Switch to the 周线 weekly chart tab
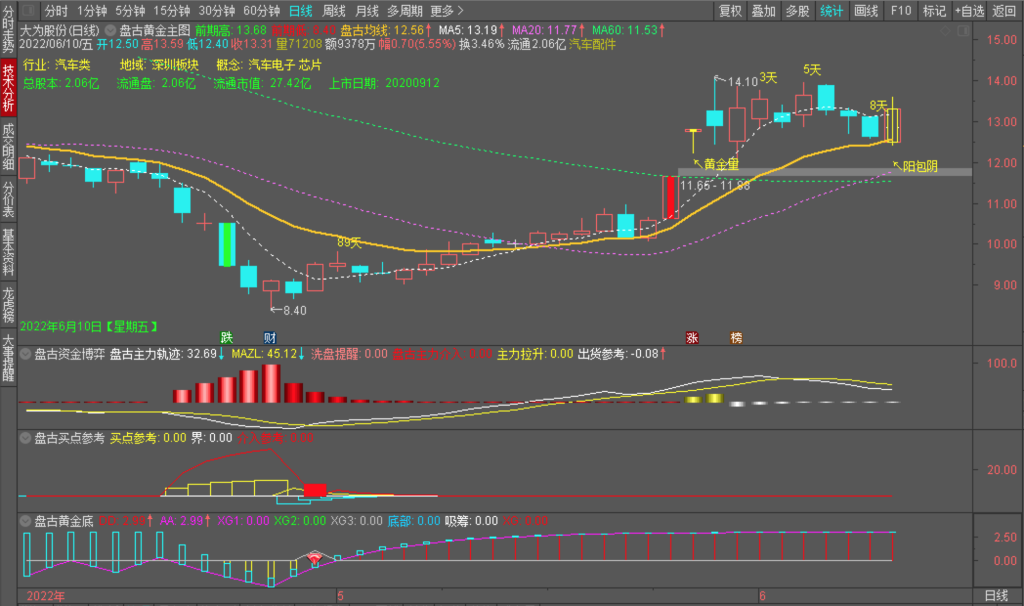Screen dimensions: 1024x606 click(x=333, y=11)
